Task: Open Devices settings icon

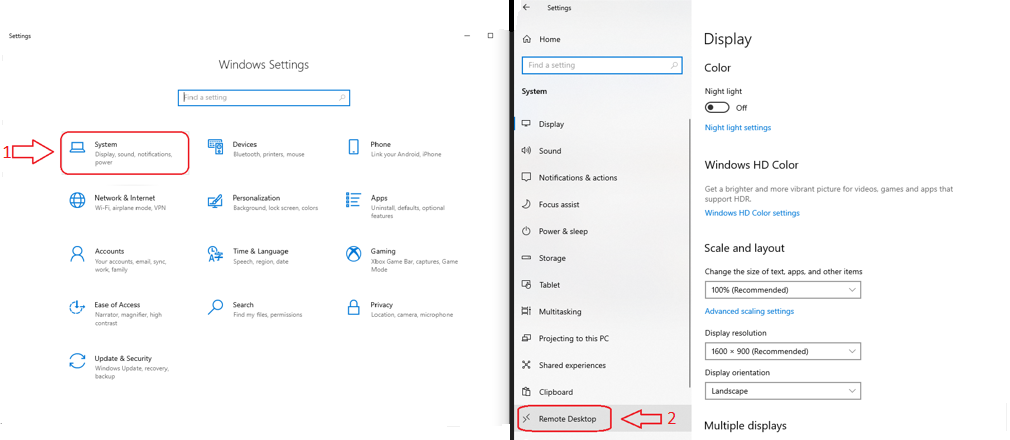Action: click(215, 147)
